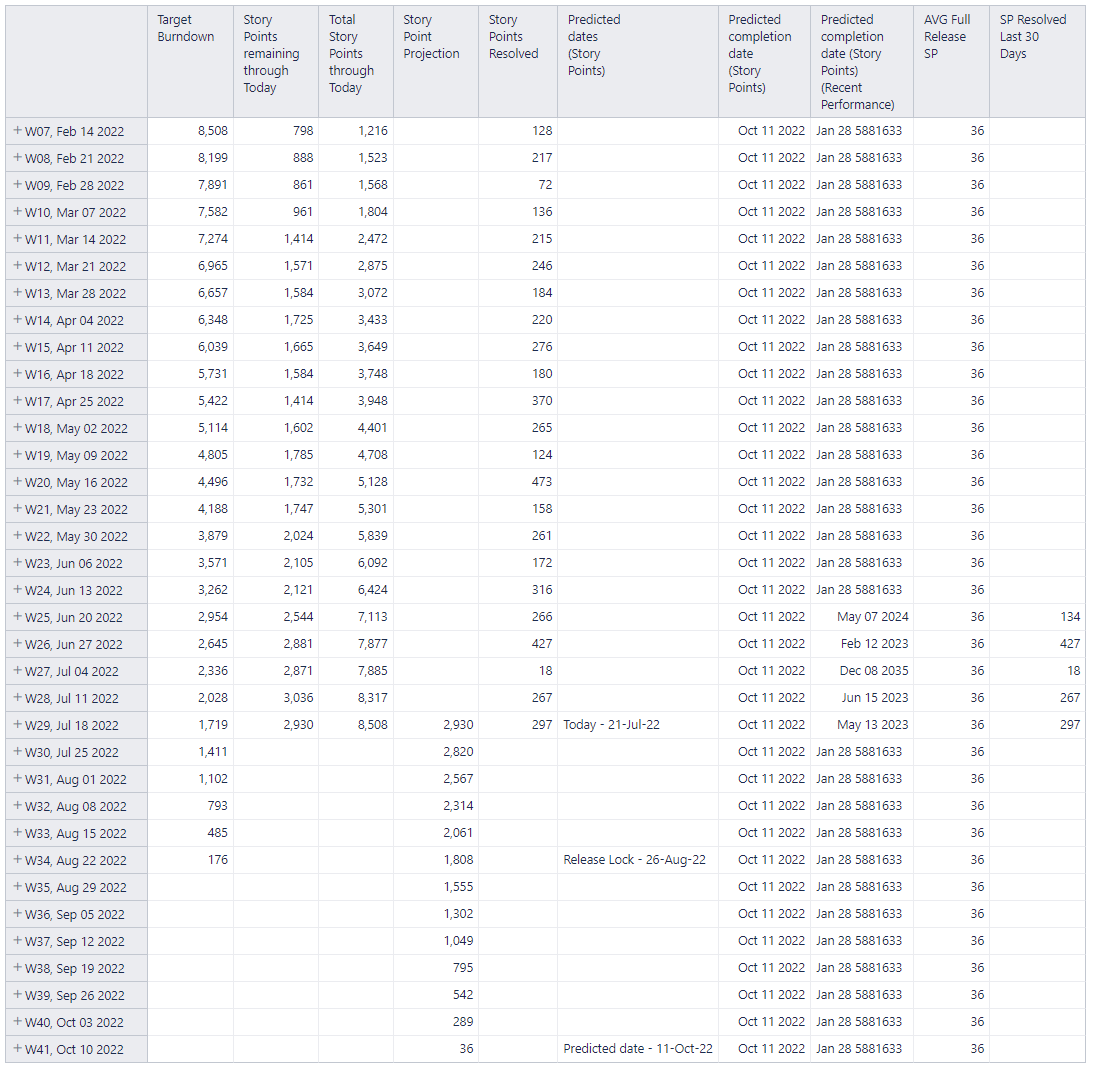
Task: Click the projection value 1,049
Action: pos(458,941)
